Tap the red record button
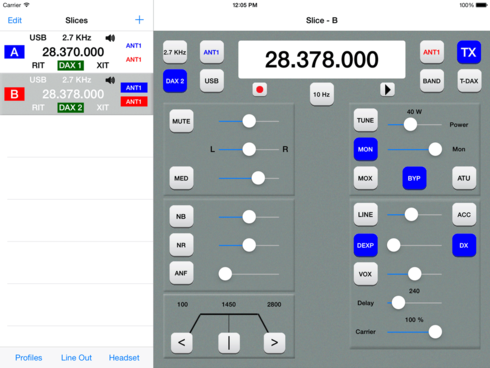 coord(260,89)
